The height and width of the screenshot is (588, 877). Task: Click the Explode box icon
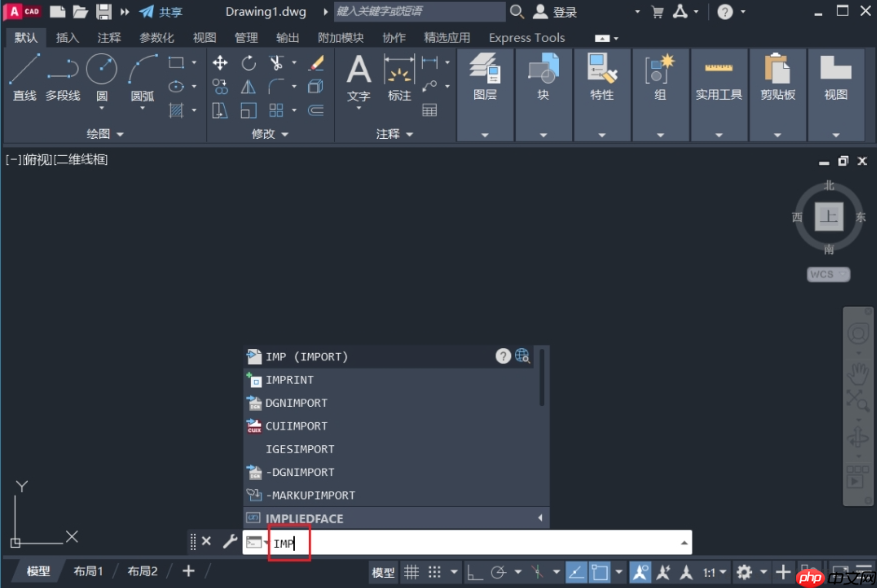tap(316, 86)
